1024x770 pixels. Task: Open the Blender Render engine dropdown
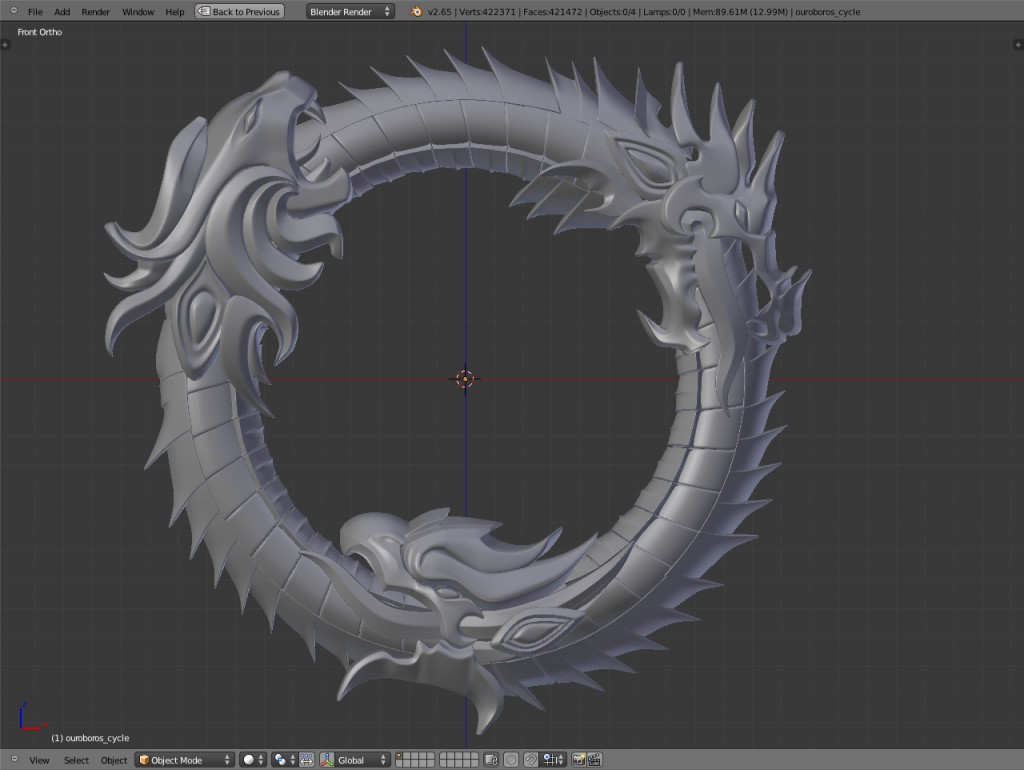349,11
